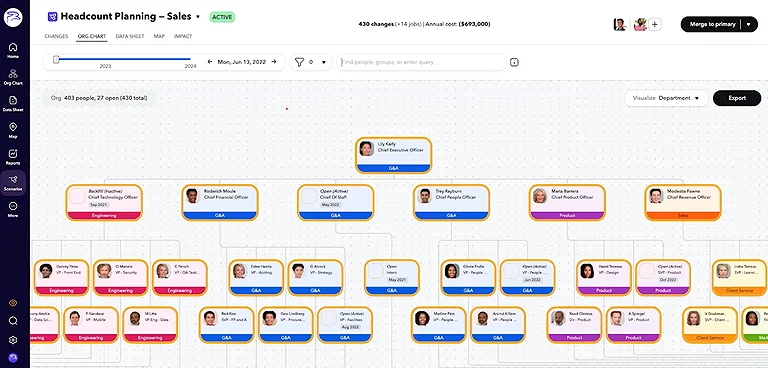Open the Visualize Department dropdown
The image size is (768, 368).
[x=667, y=98]
